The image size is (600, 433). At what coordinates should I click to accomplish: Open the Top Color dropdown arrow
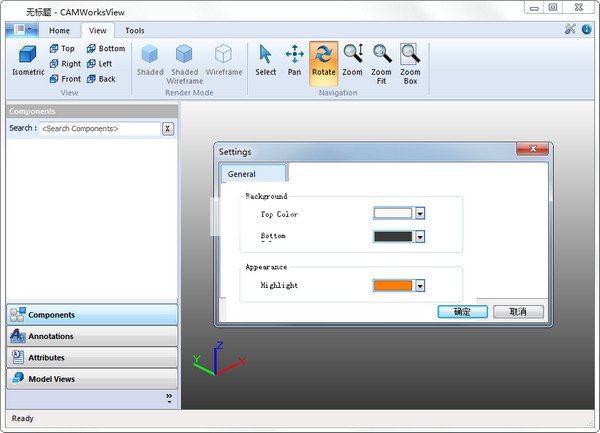click(x=420, y=213)
